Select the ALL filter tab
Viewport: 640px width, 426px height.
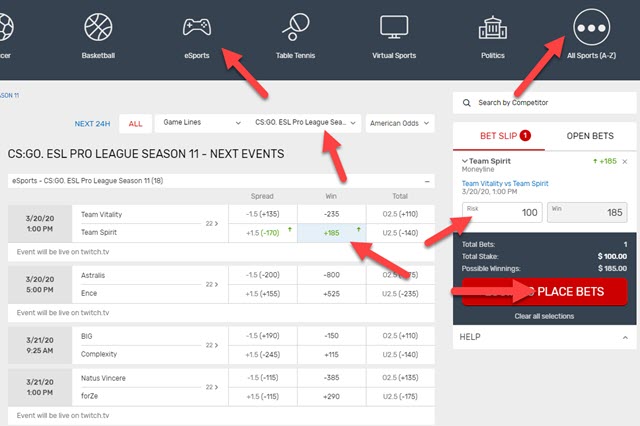135,124
